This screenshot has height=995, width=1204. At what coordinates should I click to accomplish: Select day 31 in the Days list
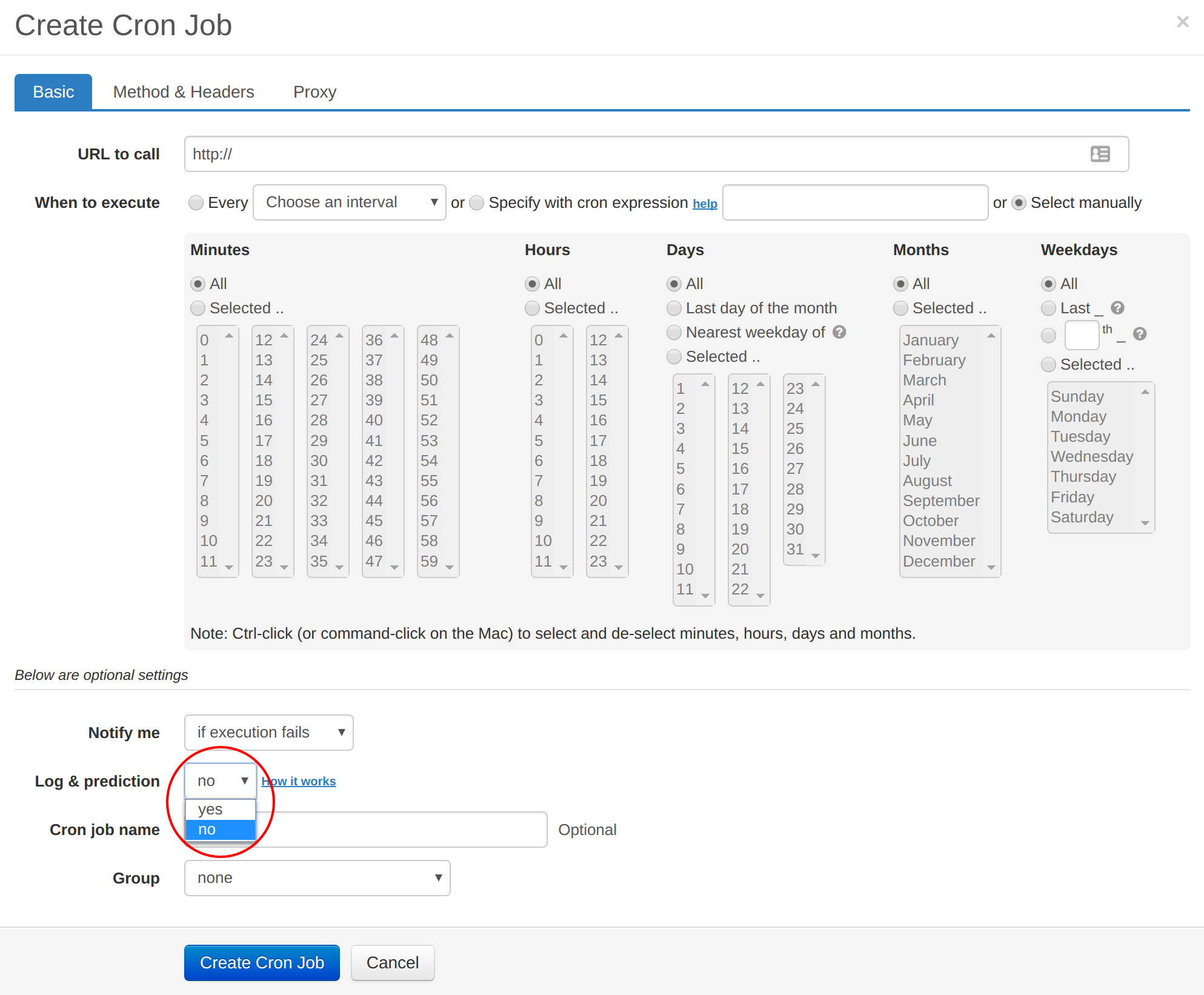795,549
